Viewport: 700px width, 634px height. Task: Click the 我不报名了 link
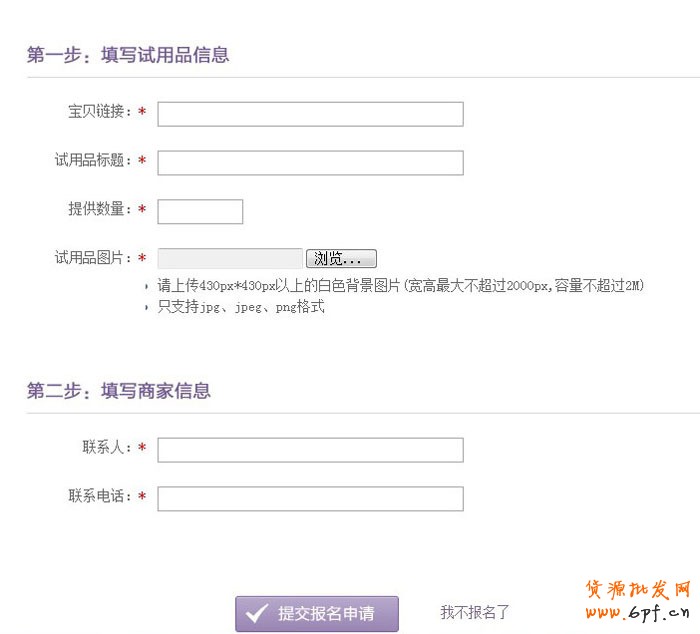(475, 612)
